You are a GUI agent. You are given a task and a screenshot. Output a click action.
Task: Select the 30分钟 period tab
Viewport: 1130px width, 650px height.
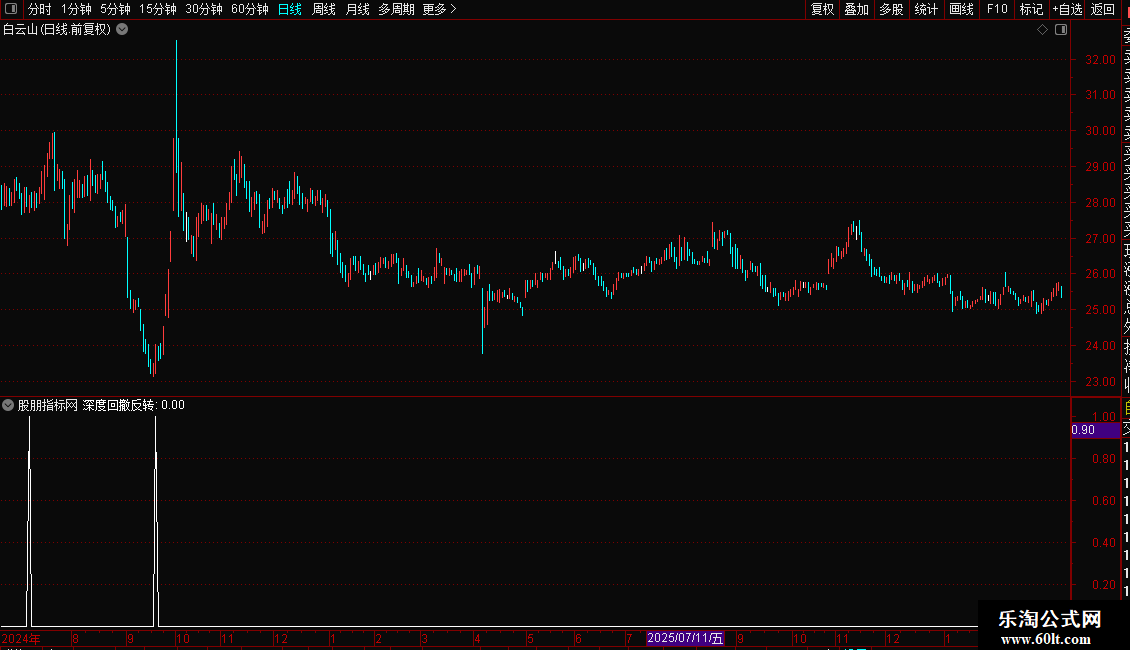204,9
